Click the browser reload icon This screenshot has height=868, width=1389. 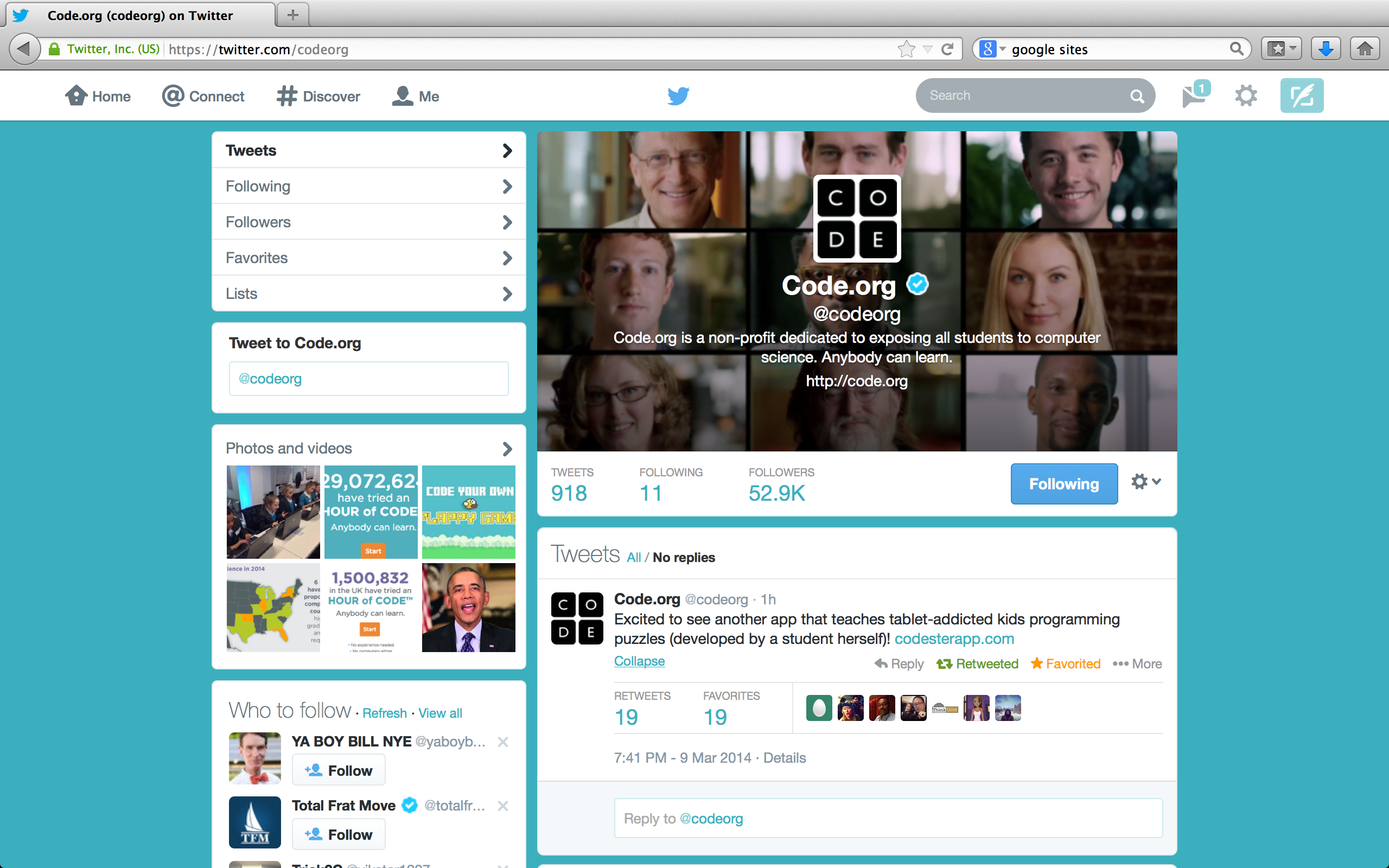click(x=948, y=49)
